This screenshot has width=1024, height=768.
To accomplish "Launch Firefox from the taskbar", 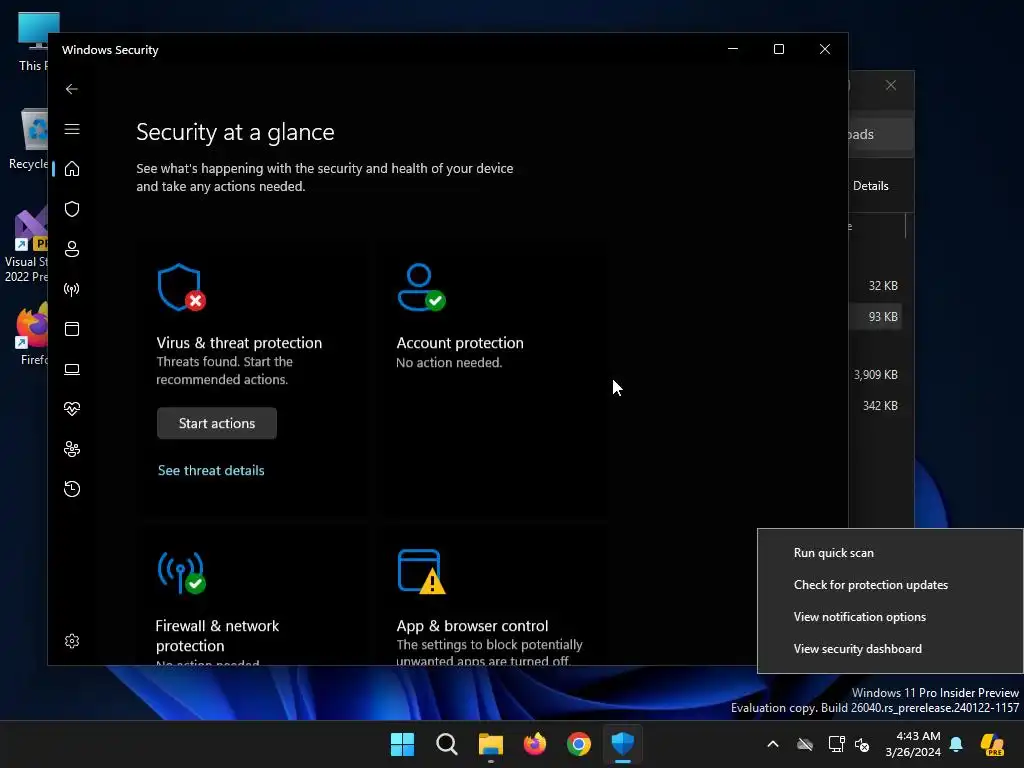I will (535, 744).
